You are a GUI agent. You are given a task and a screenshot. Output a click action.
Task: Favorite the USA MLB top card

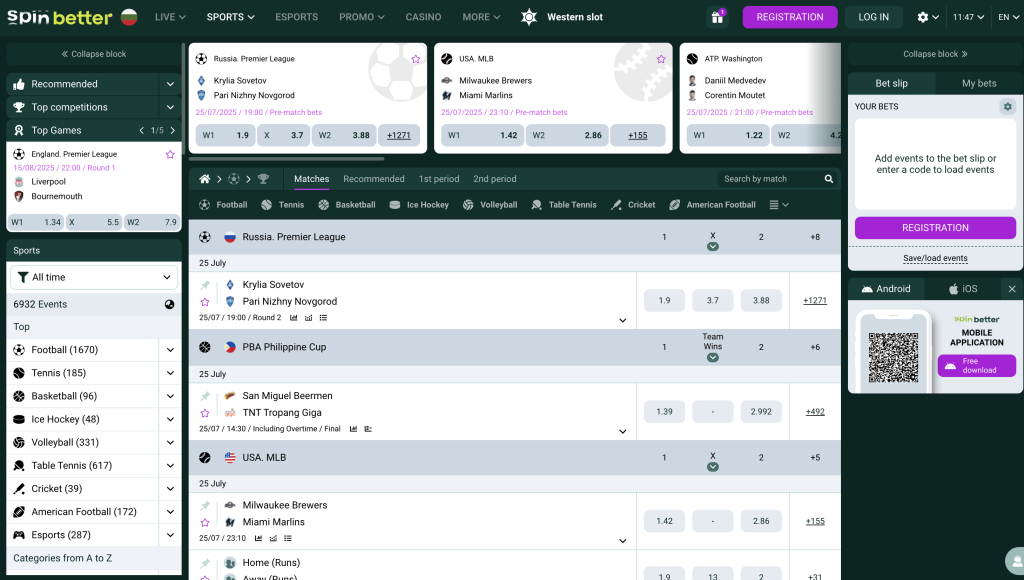[662, 59]
